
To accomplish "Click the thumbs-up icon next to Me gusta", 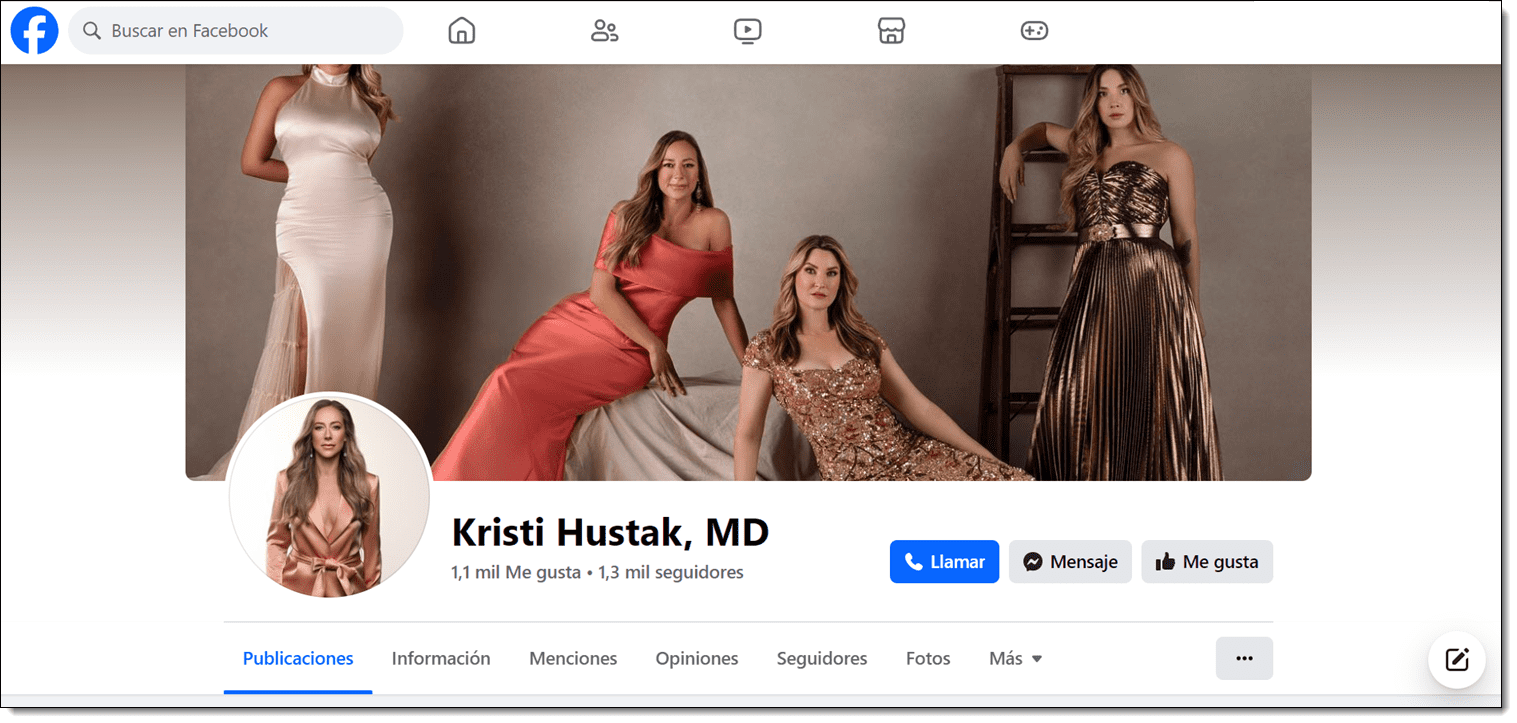I will tap(1163, 561).
